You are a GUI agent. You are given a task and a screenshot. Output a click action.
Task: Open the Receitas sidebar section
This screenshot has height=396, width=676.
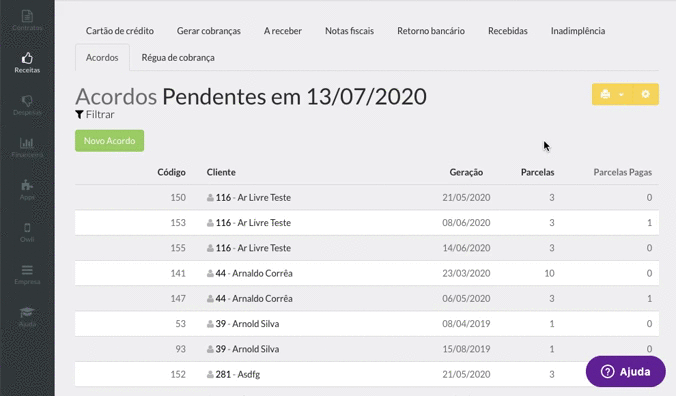(x=27, y=63)
